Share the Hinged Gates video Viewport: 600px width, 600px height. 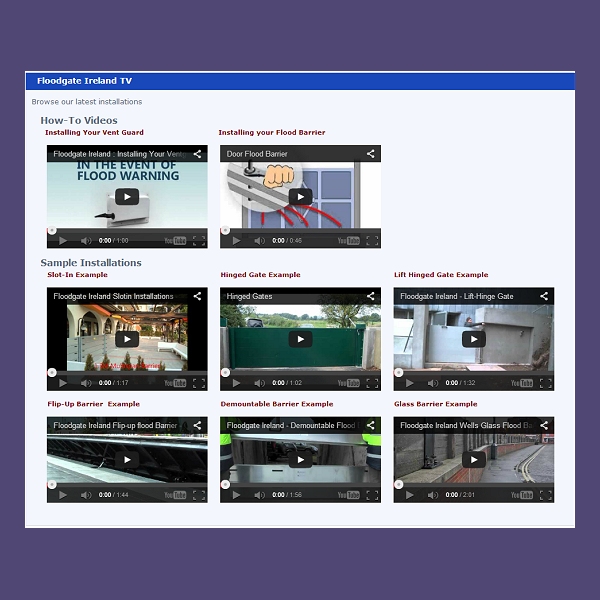(x=370, y=296)
